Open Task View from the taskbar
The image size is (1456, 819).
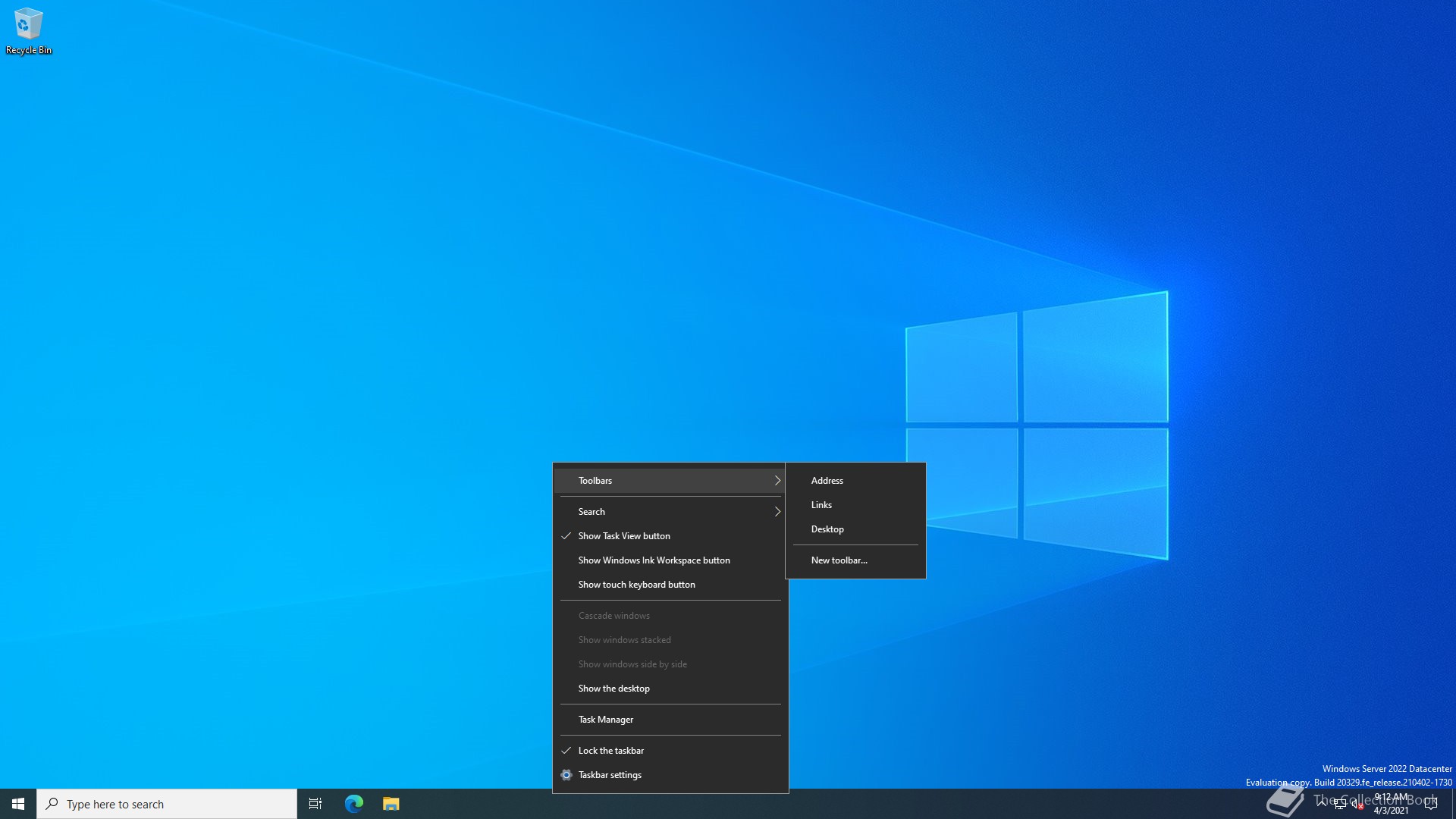point(315,804)
